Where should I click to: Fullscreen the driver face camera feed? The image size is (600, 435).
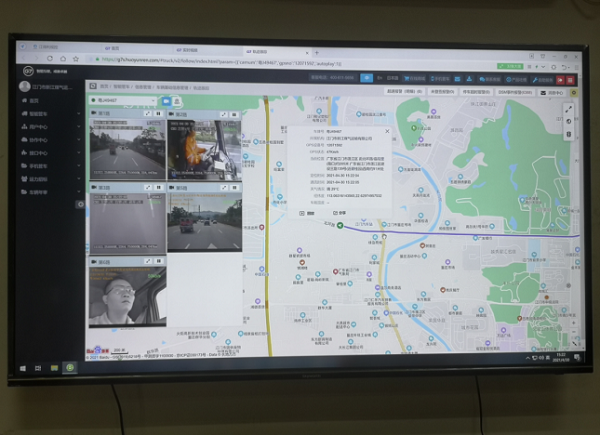148,261
